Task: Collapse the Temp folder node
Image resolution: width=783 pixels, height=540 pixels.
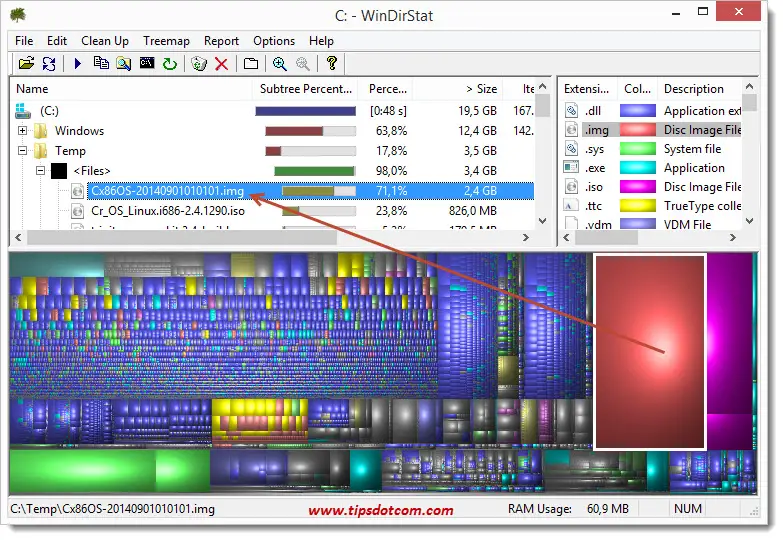Action: tap(22, 150)
